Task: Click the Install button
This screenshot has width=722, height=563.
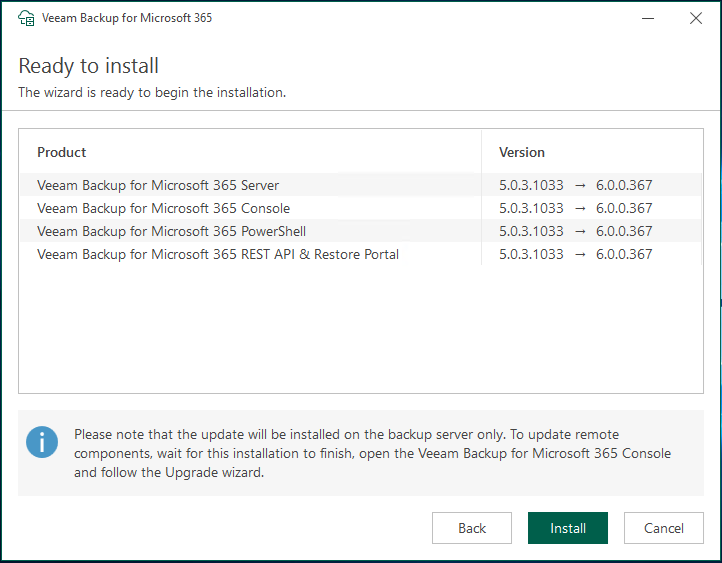Action: 567,528
